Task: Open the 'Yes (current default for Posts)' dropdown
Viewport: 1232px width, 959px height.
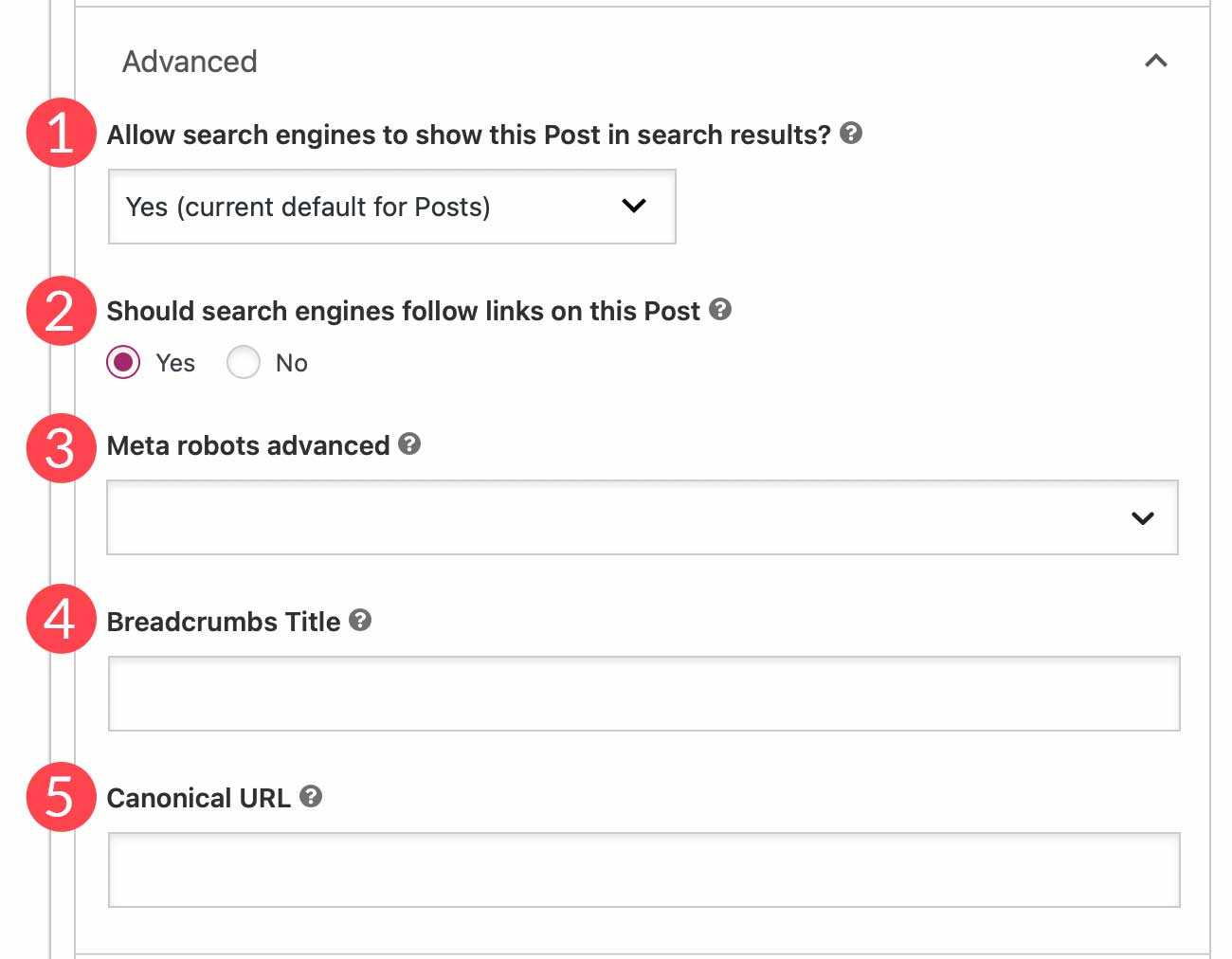Action: click(x=391, y=207)
